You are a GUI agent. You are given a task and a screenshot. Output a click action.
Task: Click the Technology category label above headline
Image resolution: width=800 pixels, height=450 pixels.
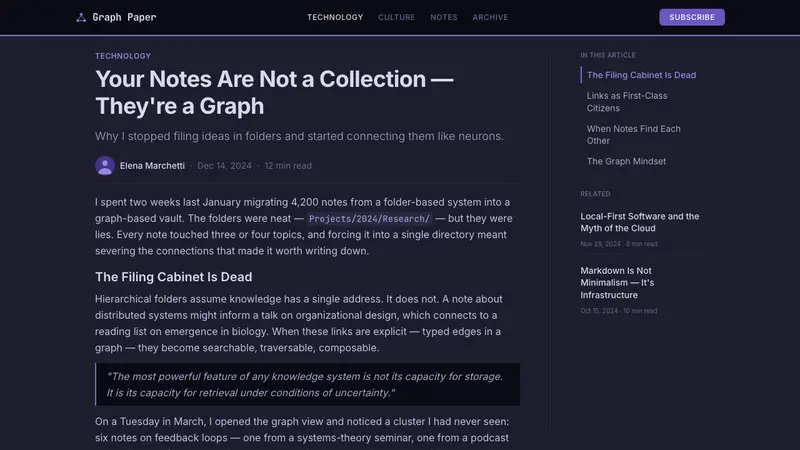(123, 56)
